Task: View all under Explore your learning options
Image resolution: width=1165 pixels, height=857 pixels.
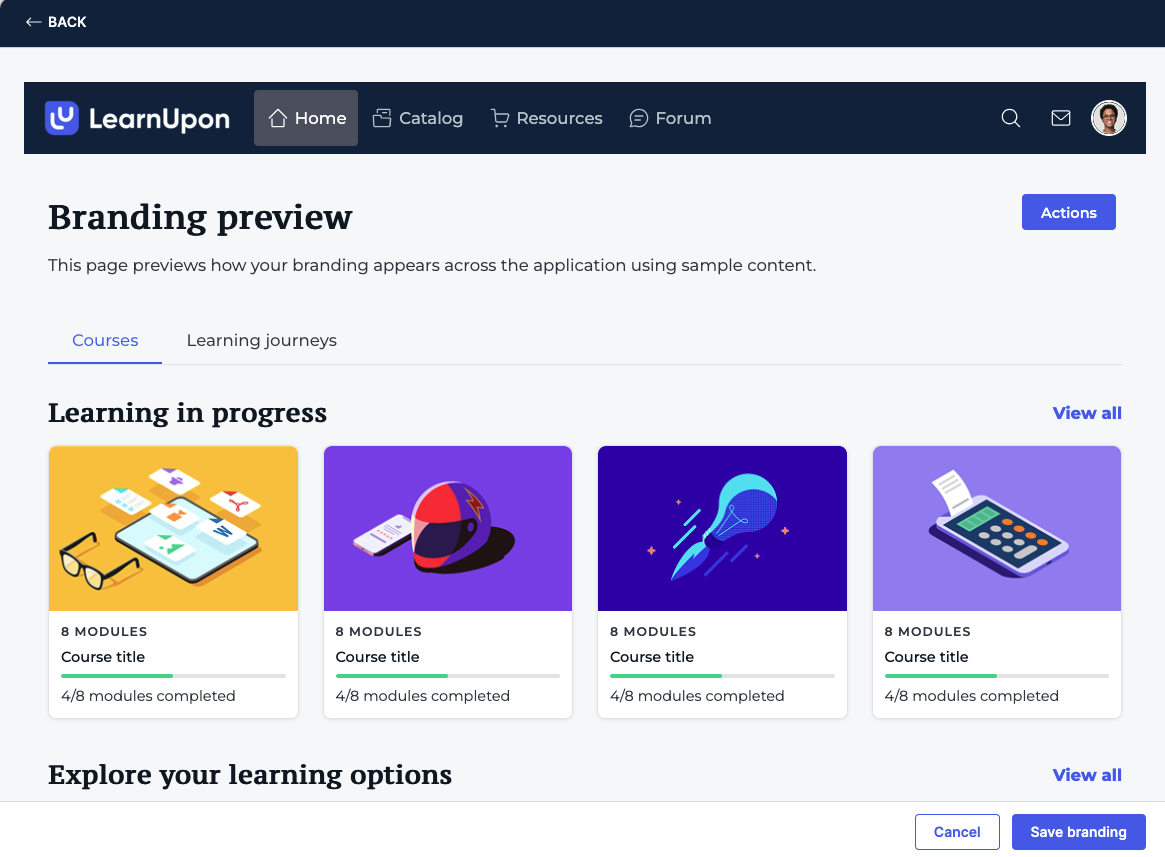Action: pos(1087,775)
